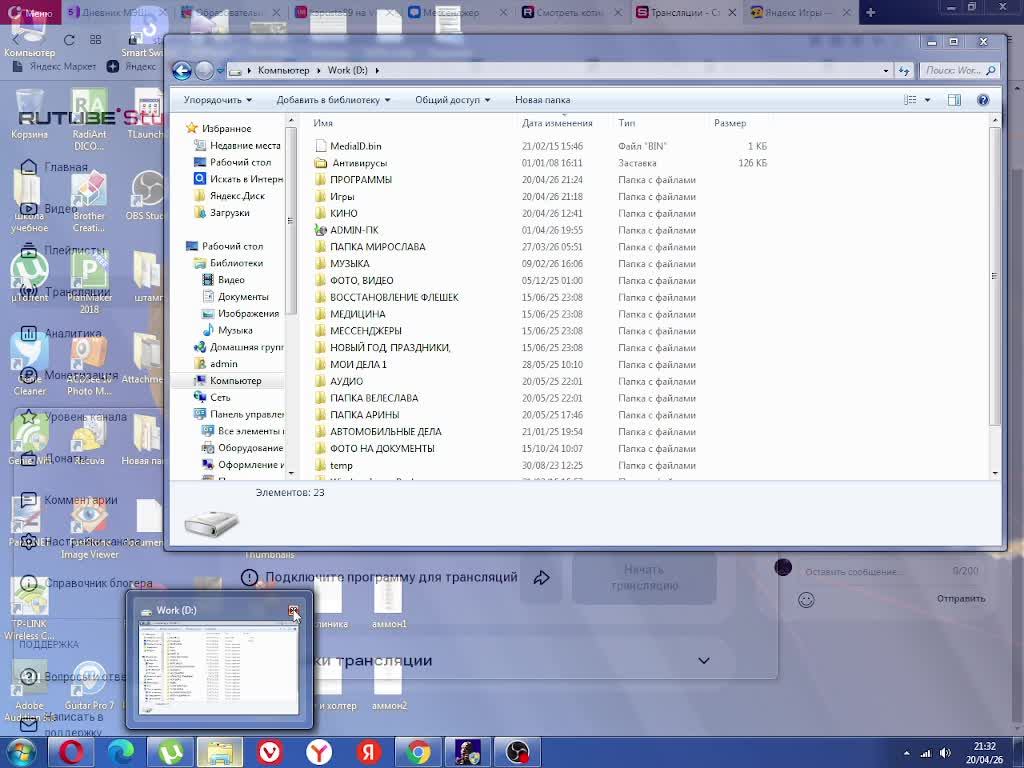Select the ПРОГРАММЫ folder
This screenshot has height=768, width=1024.
(360, 180)
